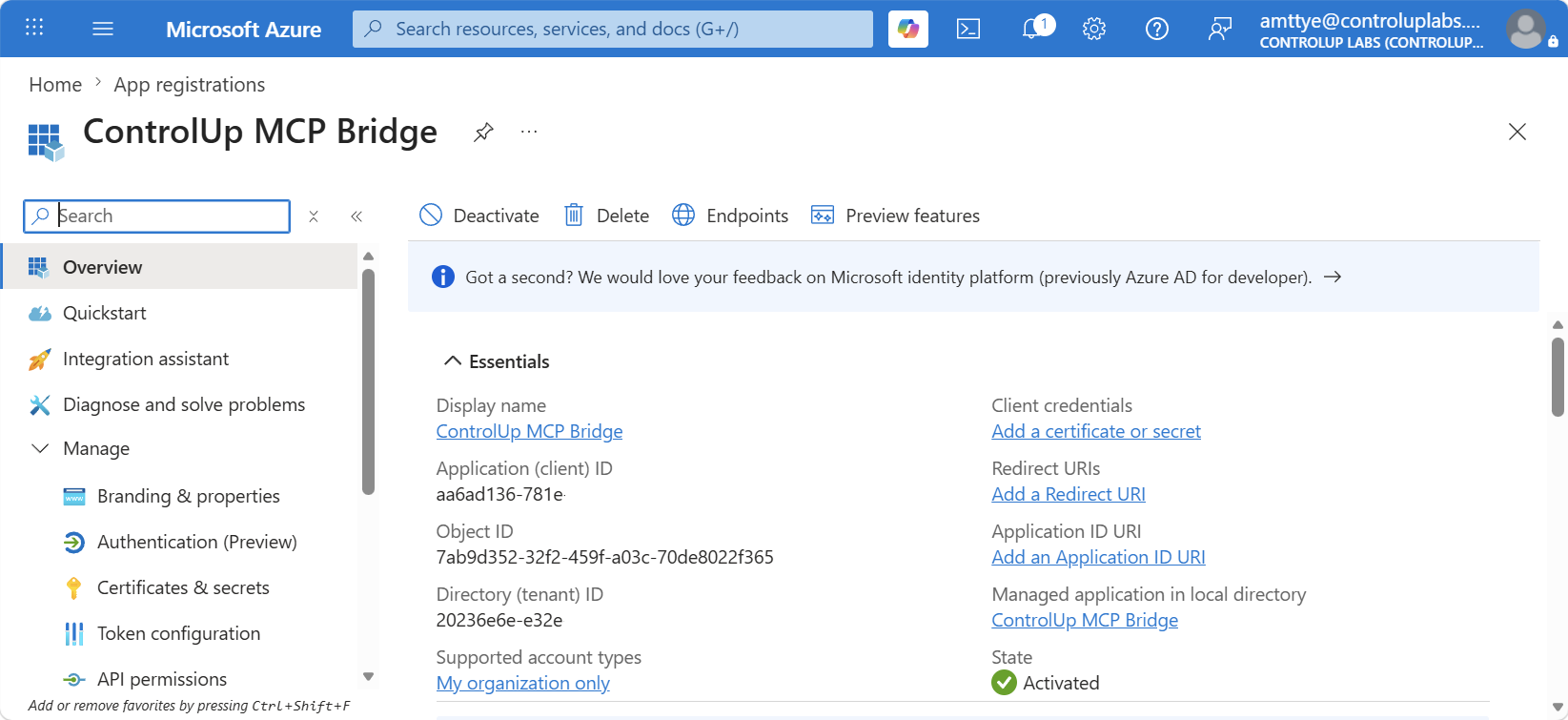Click the Home breadcrumb
Viewport: 1568px width, 720px height.
pos(55,85)
